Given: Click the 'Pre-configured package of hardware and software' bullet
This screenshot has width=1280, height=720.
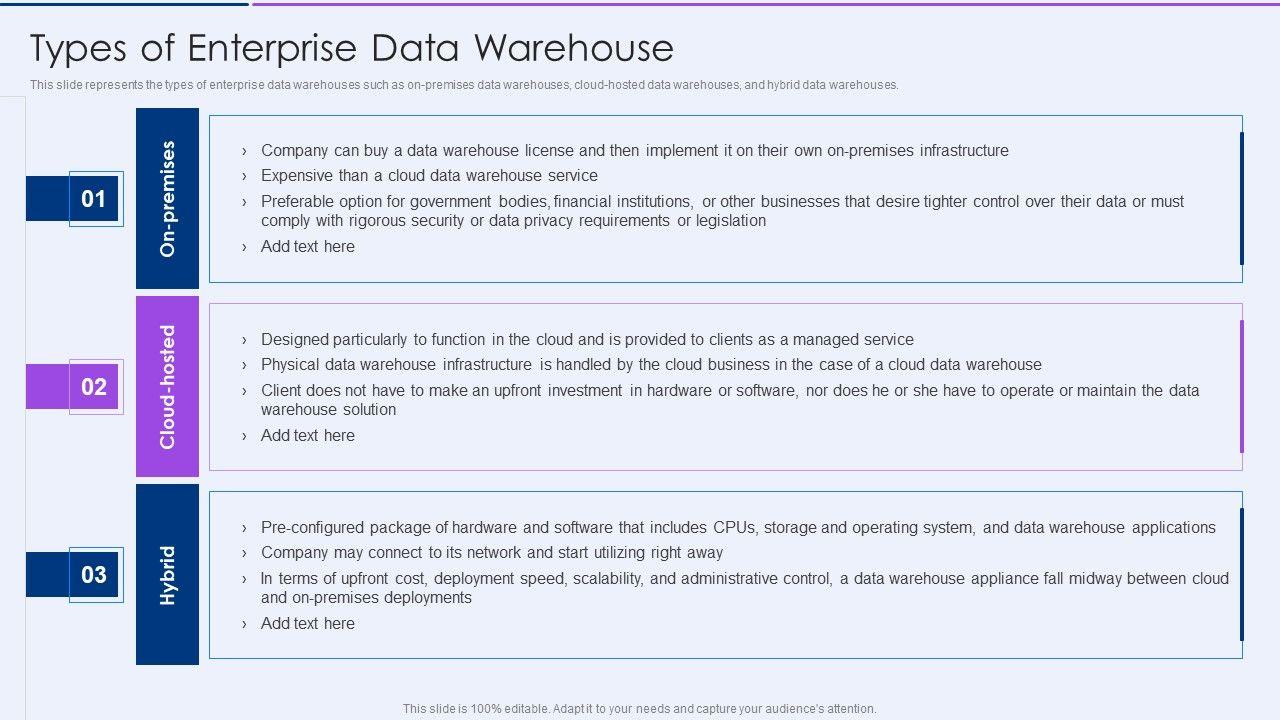Looking at the screenshot, I should pyautogui.click(x=738, y=528).
